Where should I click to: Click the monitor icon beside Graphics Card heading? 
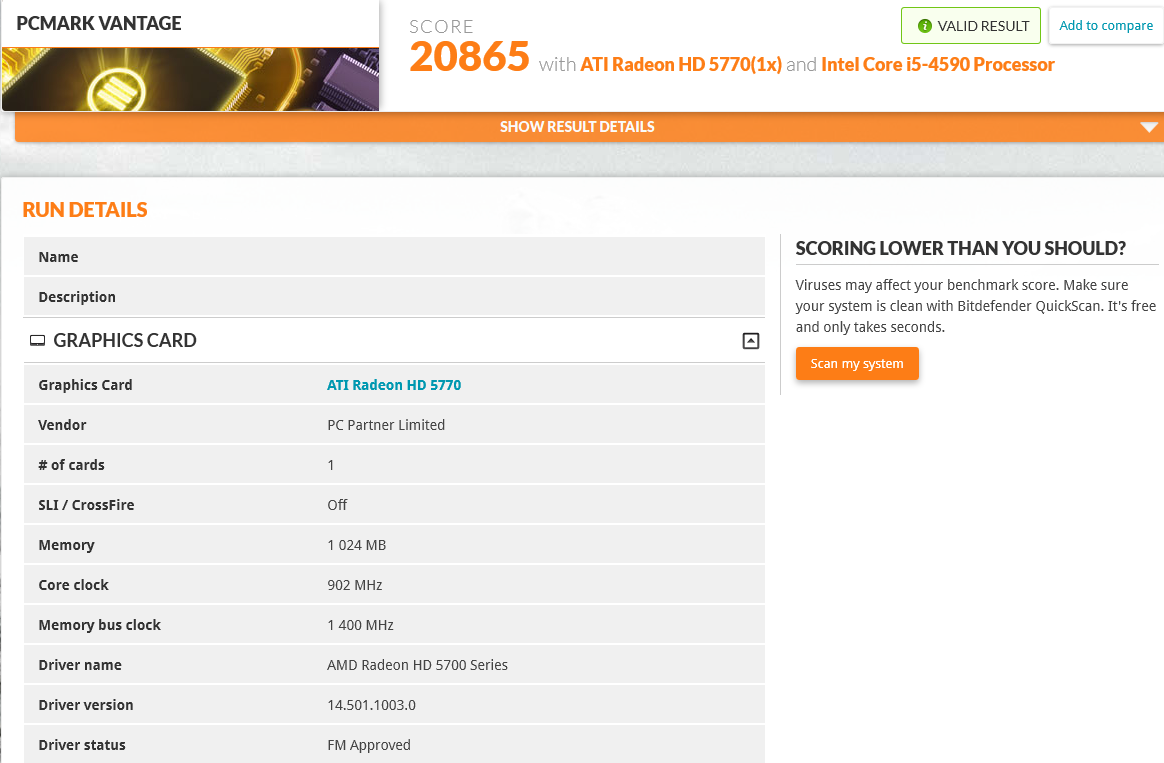pos(37,341)
